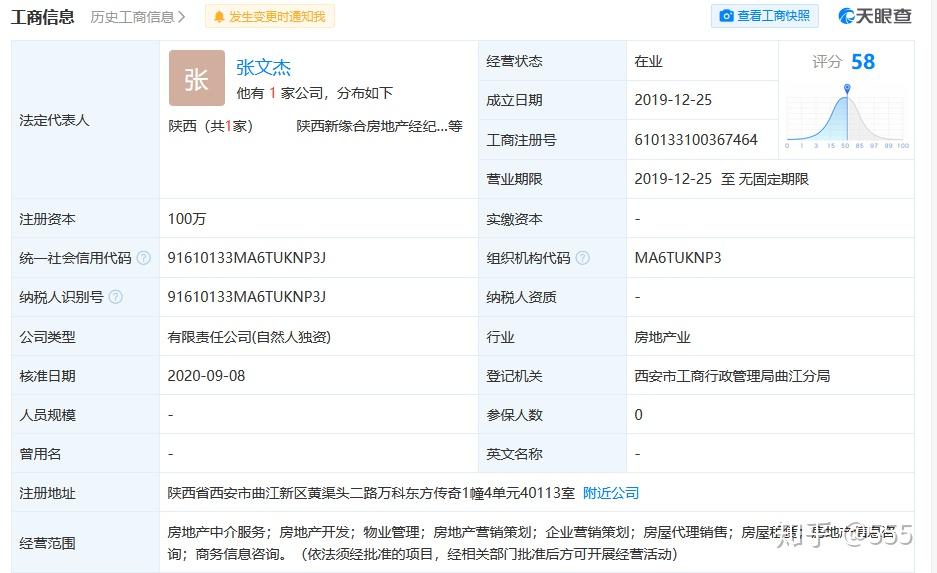
Task: Open 历史工商信息 section
Action: click(138, 17)
